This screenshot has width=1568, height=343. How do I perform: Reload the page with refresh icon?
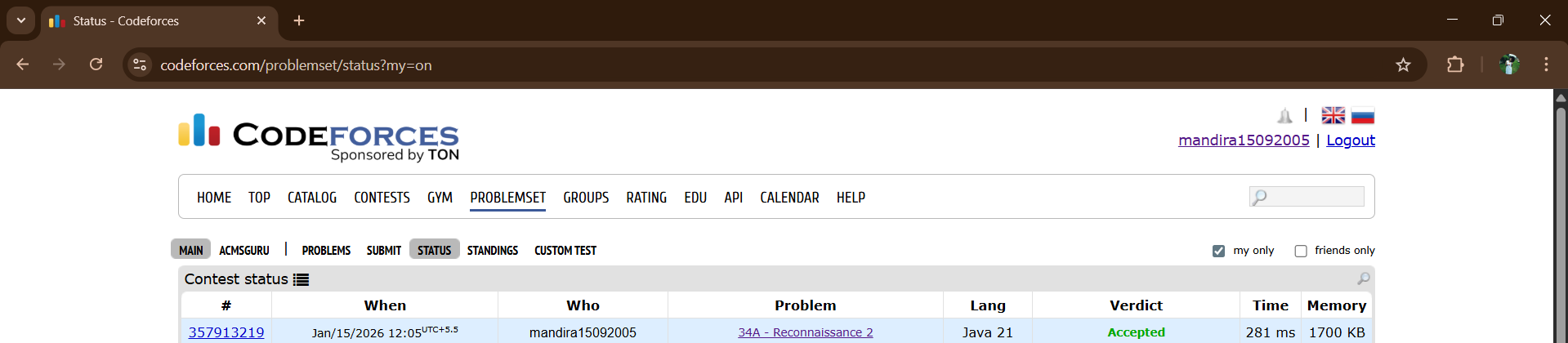point(96,65)
